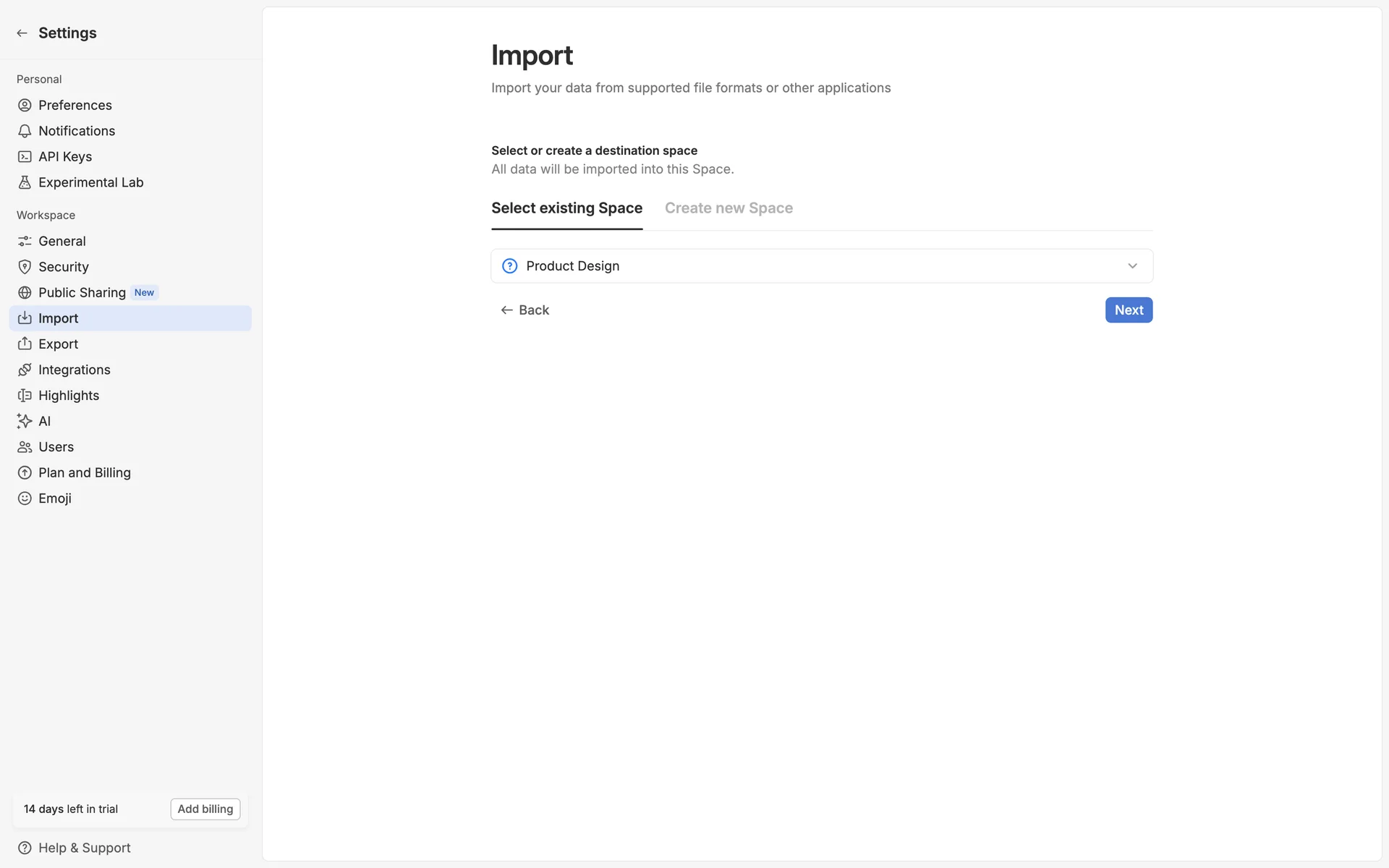The height and width of the screenshot is (868, 1389).
Task: Click the Export upload icon
Action: click(25, 344)
